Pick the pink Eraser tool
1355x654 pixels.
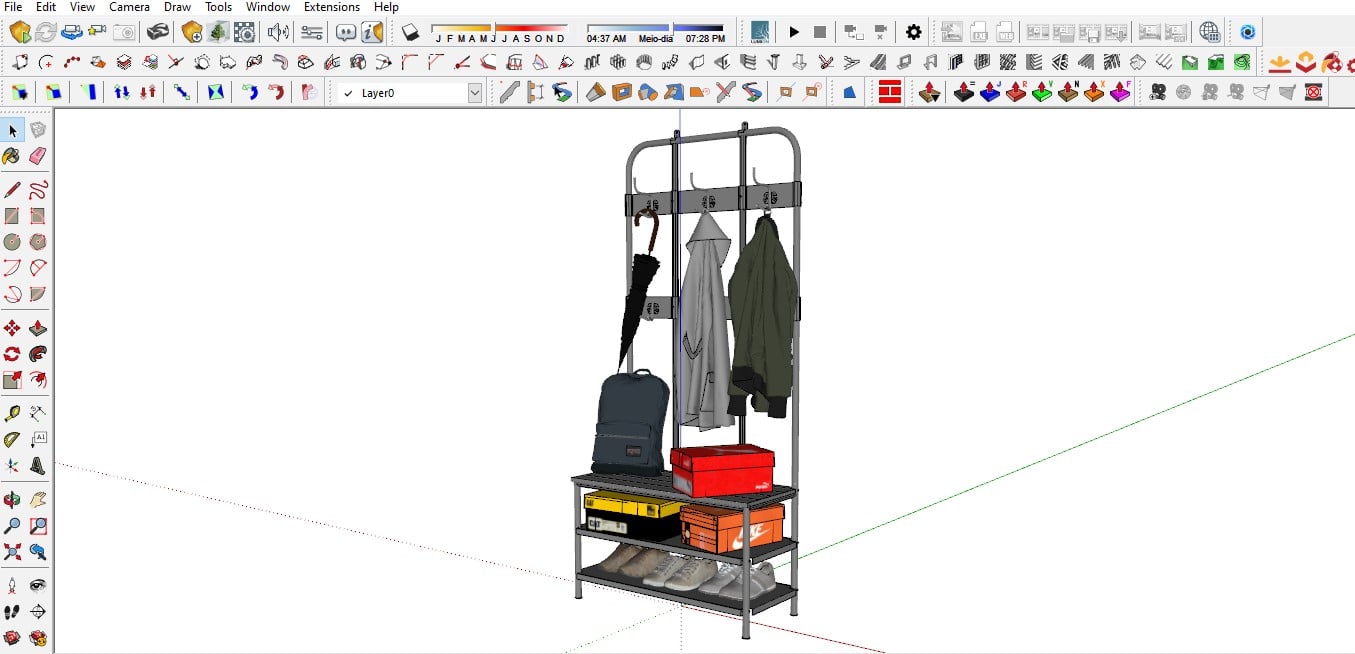click(x=38, y=157)
